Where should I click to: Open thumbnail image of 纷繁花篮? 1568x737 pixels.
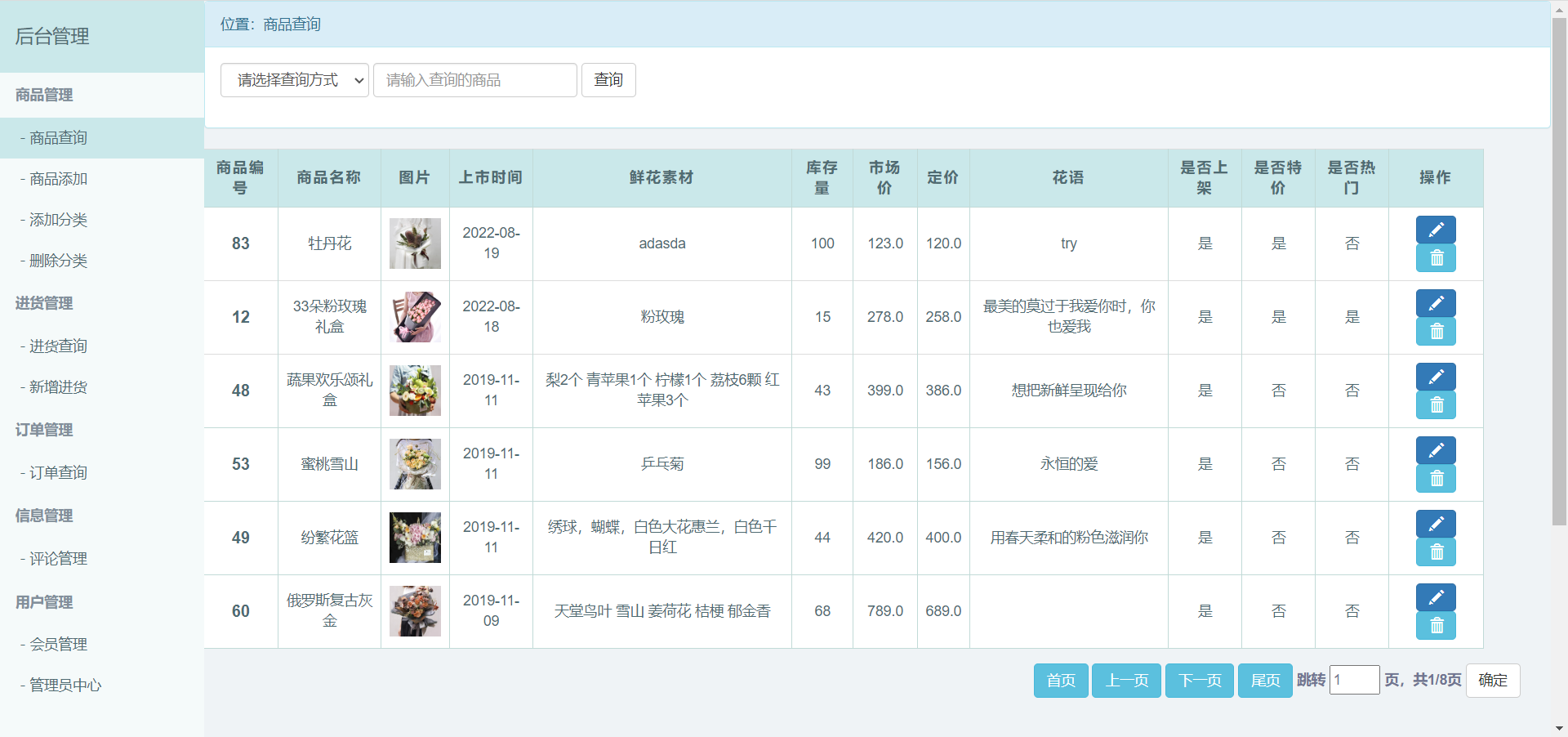[x=415, y=538]
